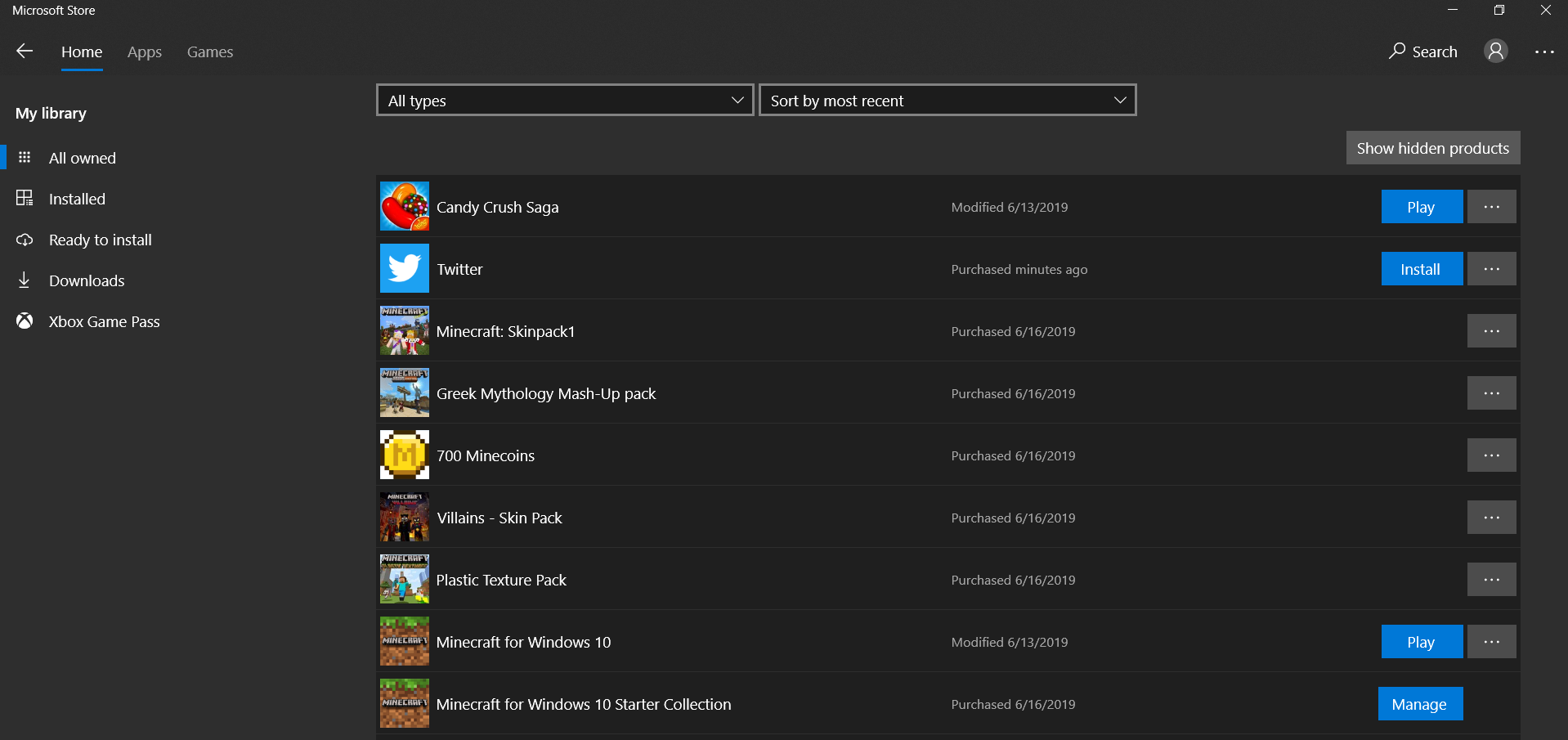This screenshot has width=1568, height=740.
Task: Select Installed in the sidebar
Action: coord(77,199)
